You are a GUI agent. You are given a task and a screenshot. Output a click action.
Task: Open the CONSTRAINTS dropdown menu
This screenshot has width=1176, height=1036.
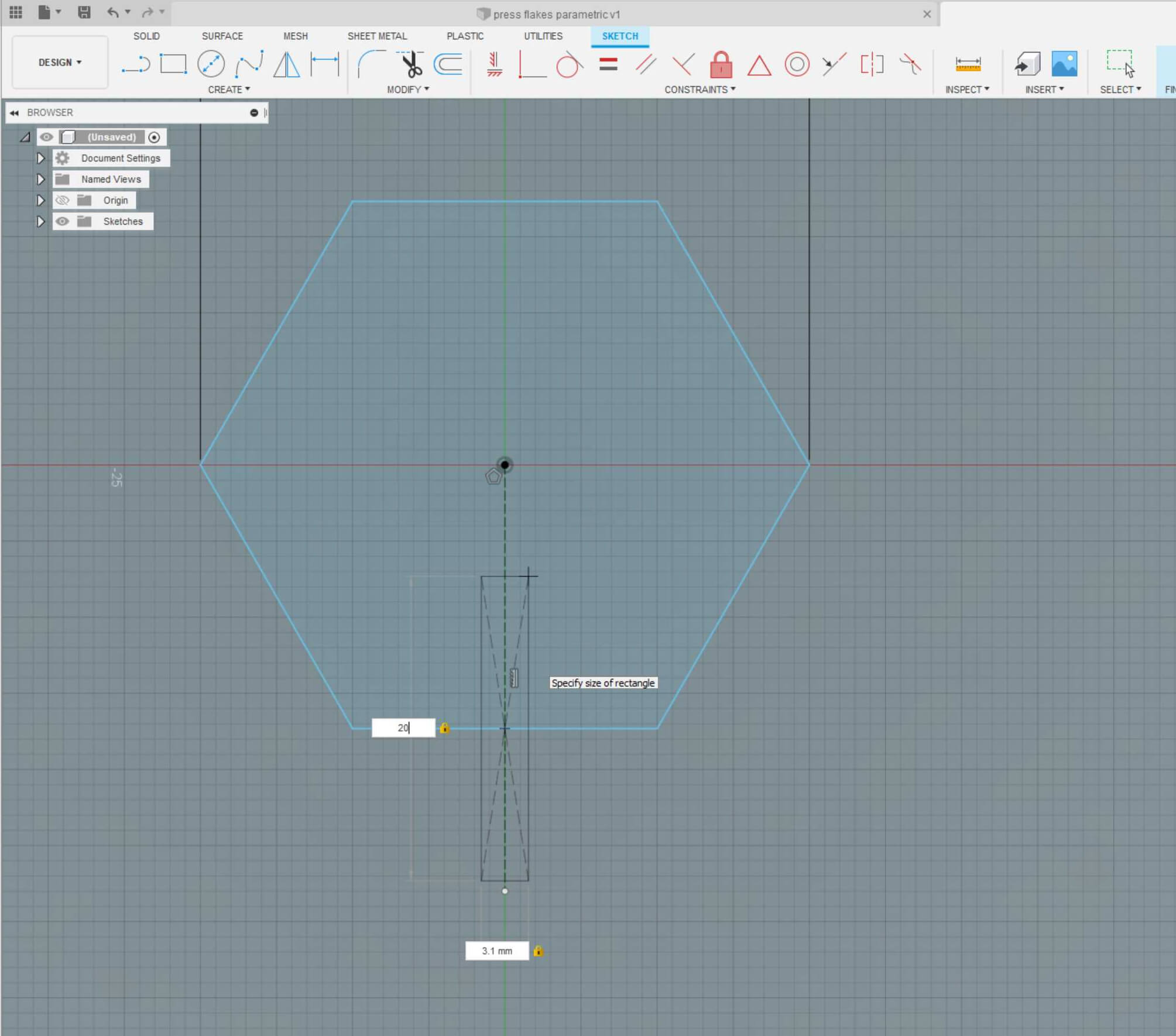tap(700, 90)
